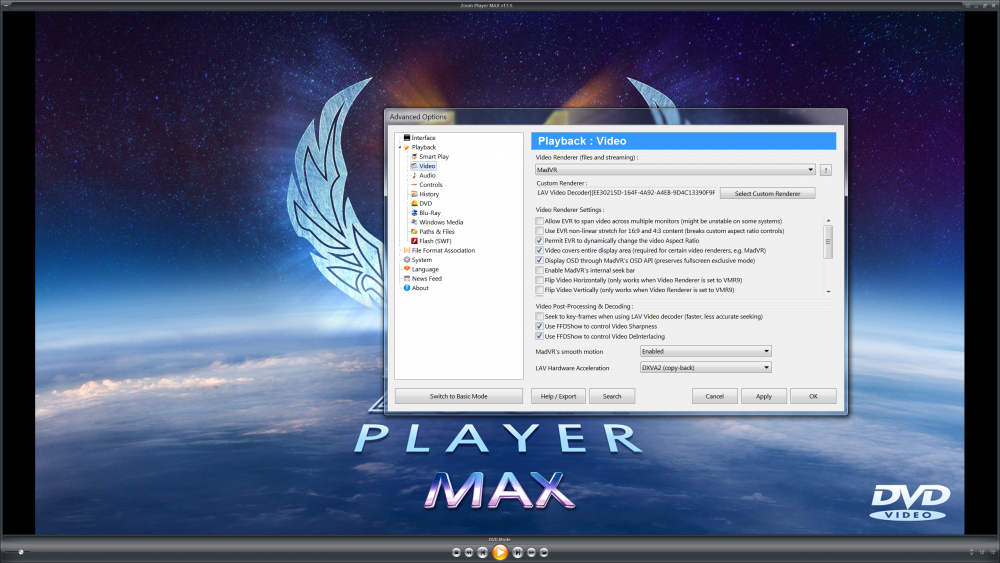Click the About info icon
Viewport: 1000px width, 563px height.
[x=407, y=288]
